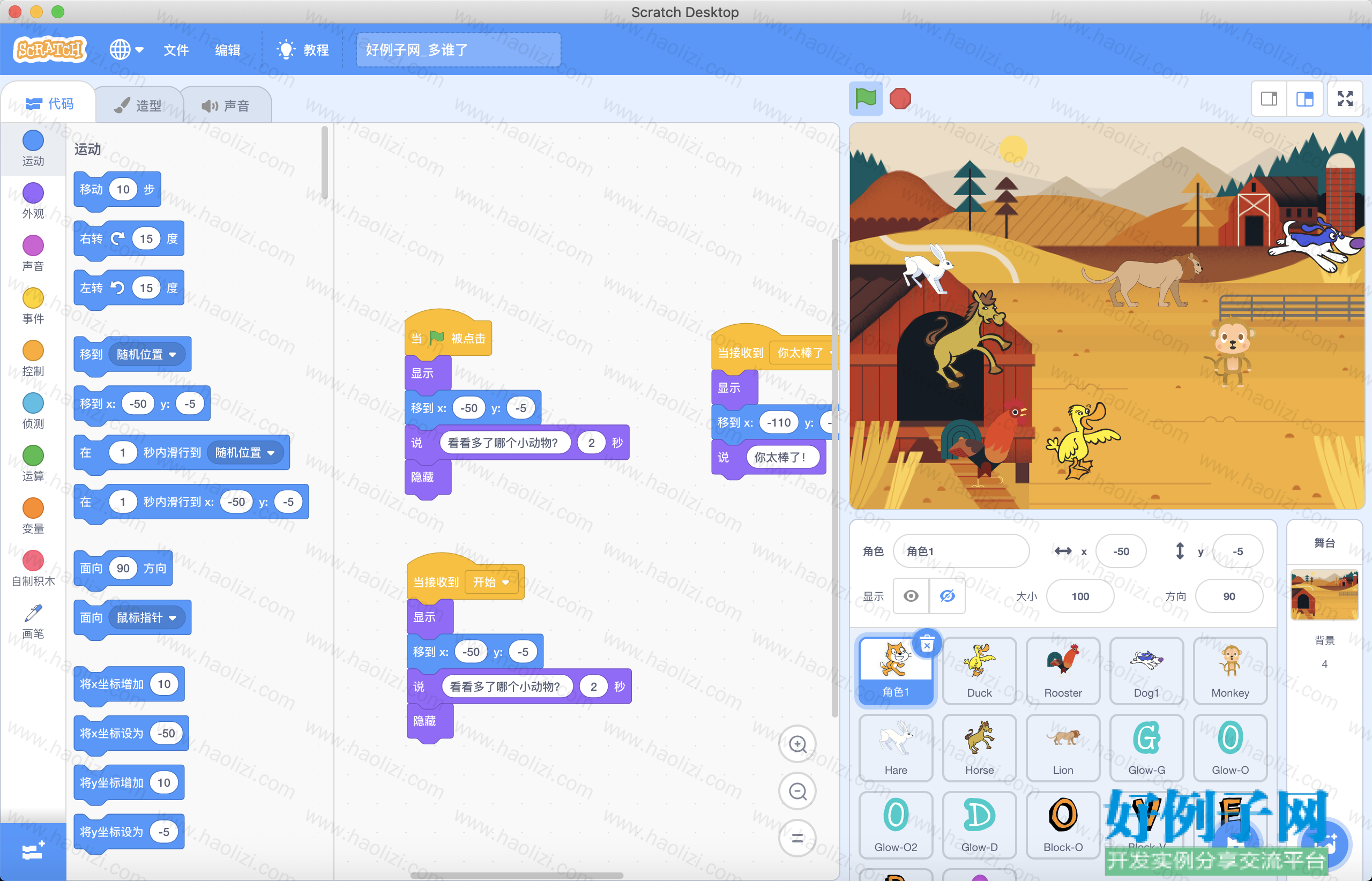Select the 事件 block category
Image resolution: width=1372 pixels, height=881 pixels.
pos(33,306)
